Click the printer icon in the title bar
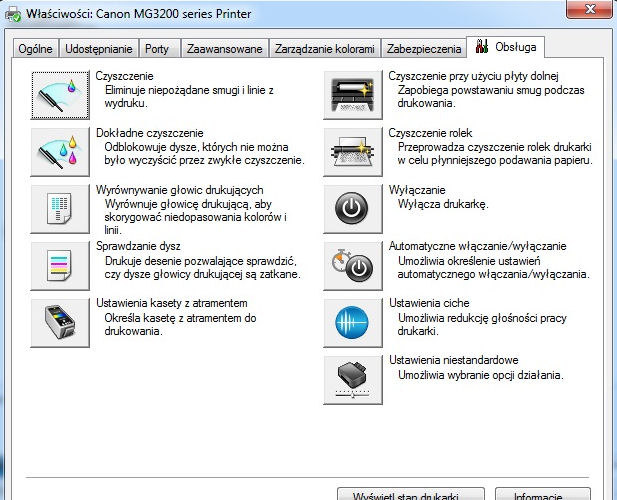The image size is (617, 500). pos(13,14)
